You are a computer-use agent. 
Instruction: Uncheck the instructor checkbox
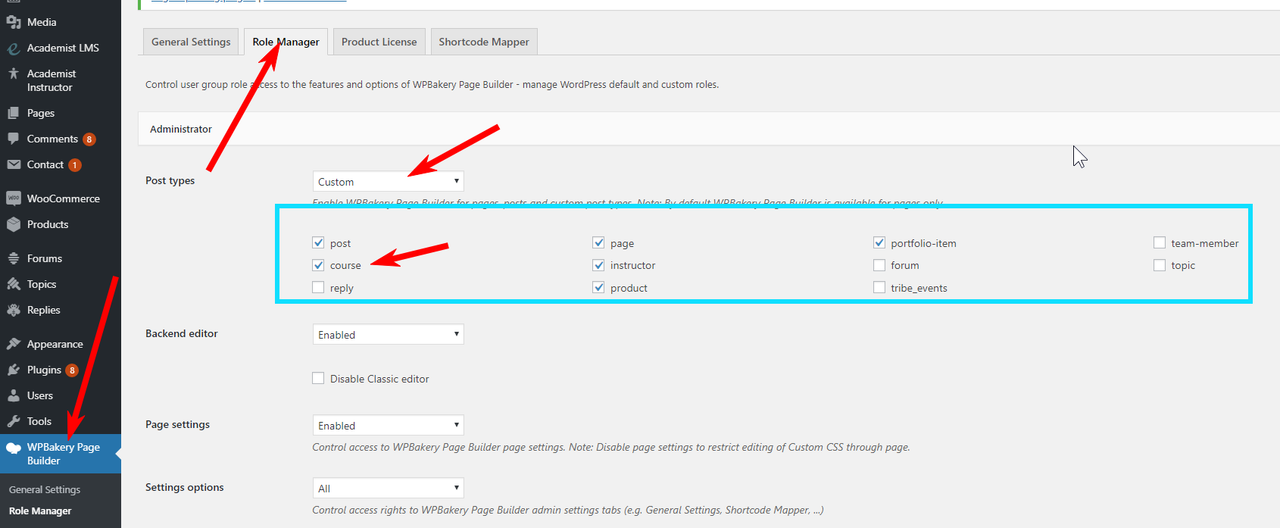(x=598, y=265)
